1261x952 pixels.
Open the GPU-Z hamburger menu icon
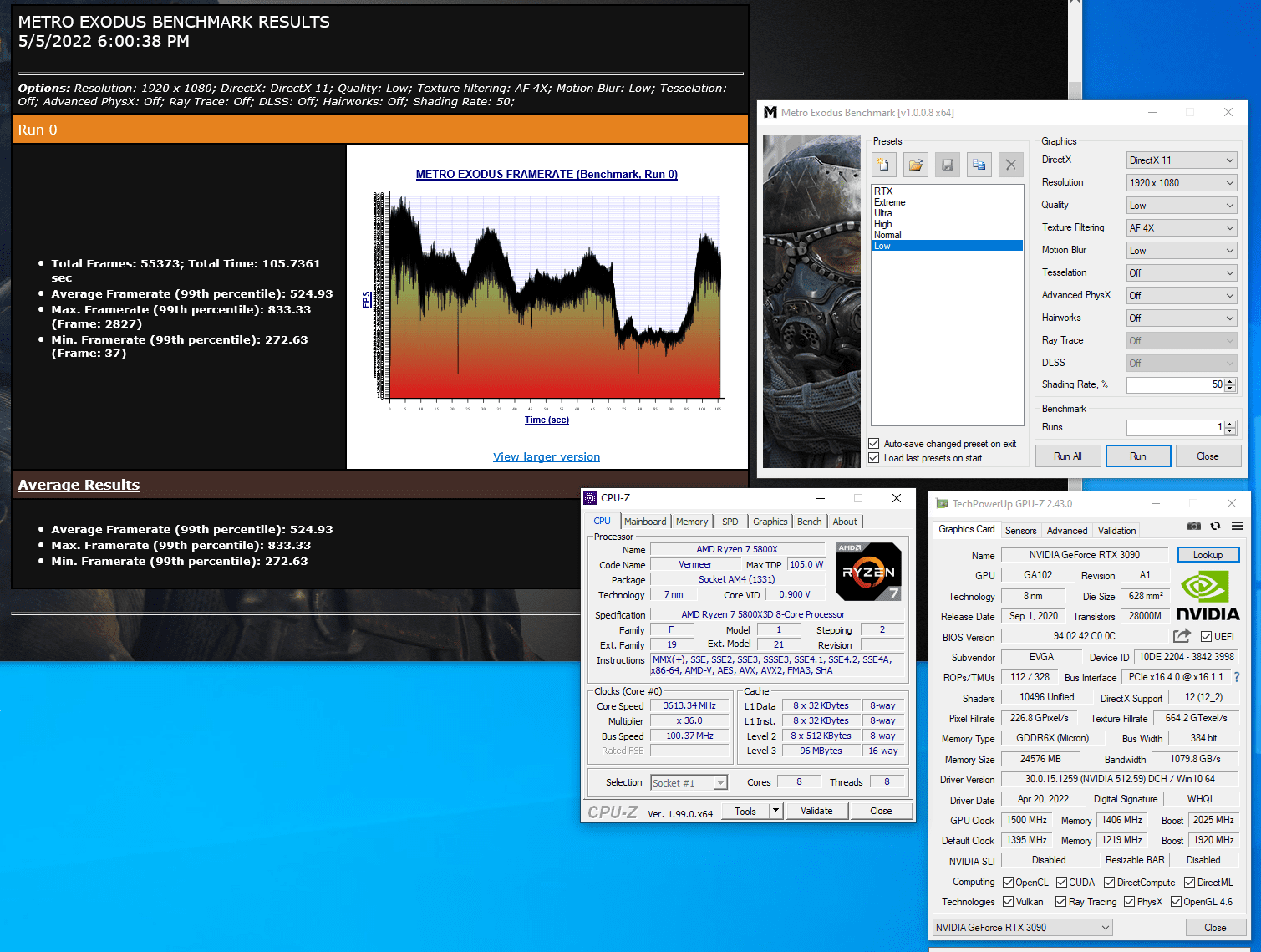1237,526
